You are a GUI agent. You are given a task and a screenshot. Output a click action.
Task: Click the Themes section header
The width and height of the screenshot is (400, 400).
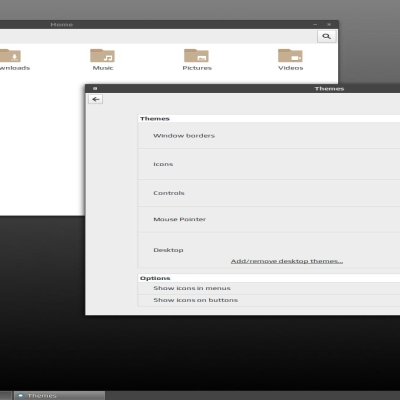(155, 119)
